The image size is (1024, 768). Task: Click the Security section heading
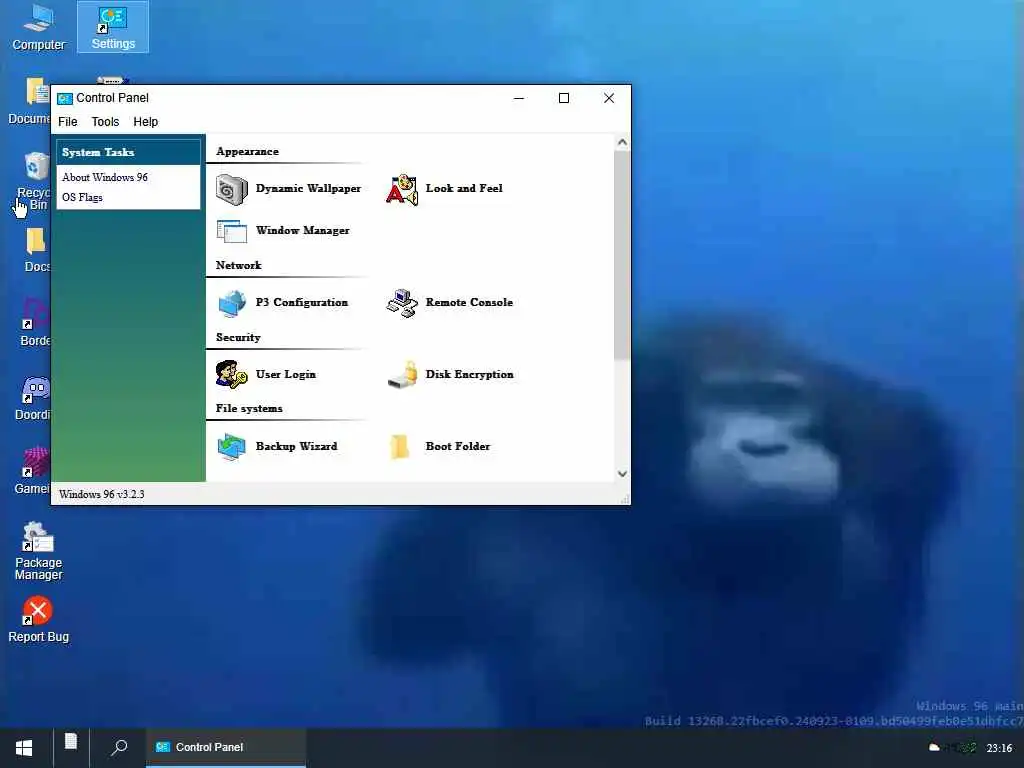(238, 338)
